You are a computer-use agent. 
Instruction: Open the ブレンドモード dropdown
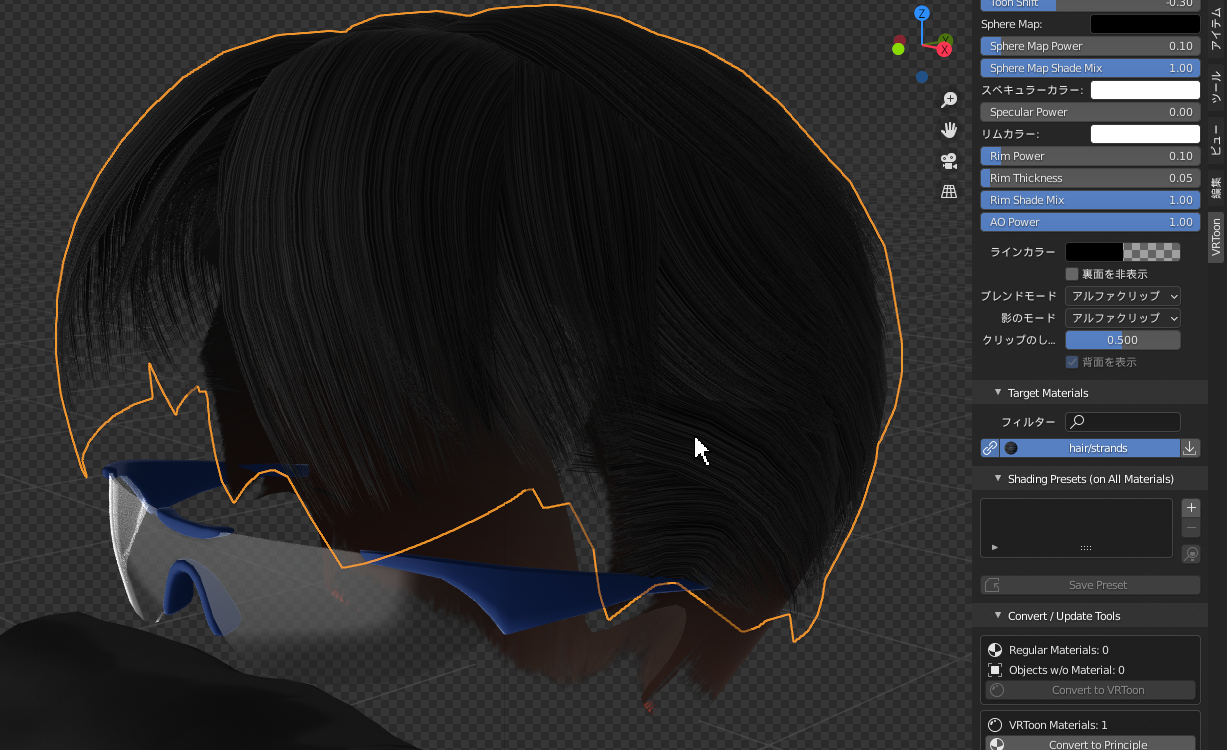click(1123, 296)
